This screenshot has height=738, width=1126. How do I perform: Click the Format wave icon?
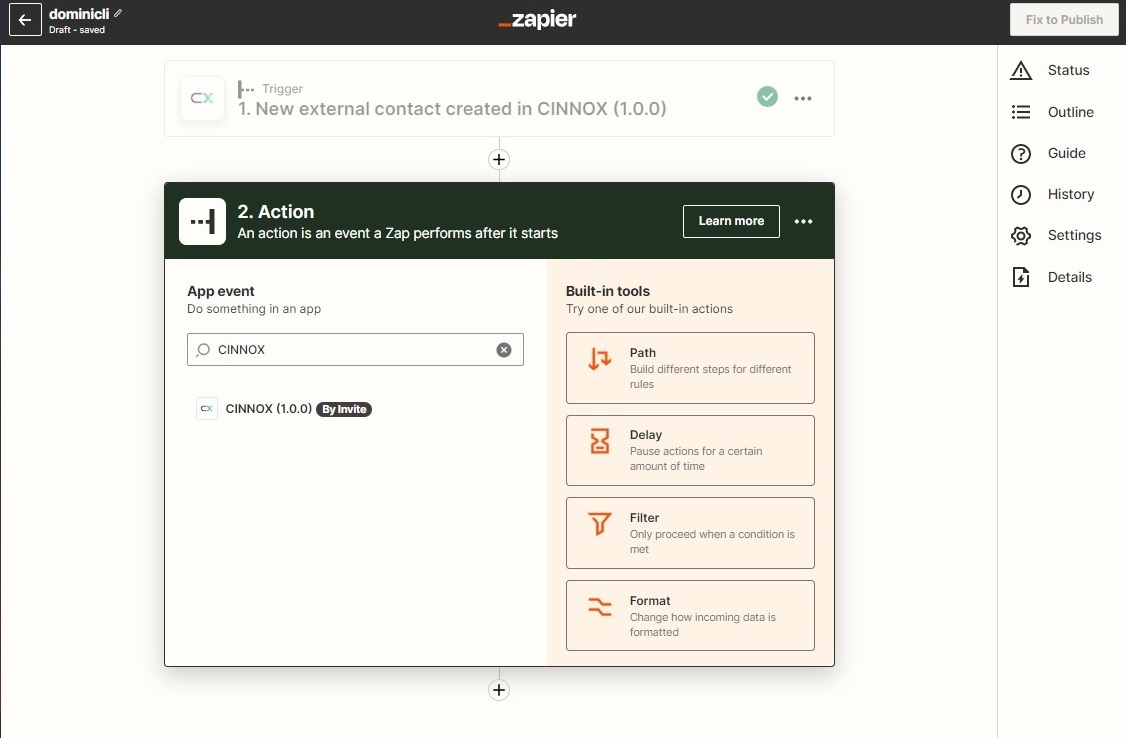600,607
